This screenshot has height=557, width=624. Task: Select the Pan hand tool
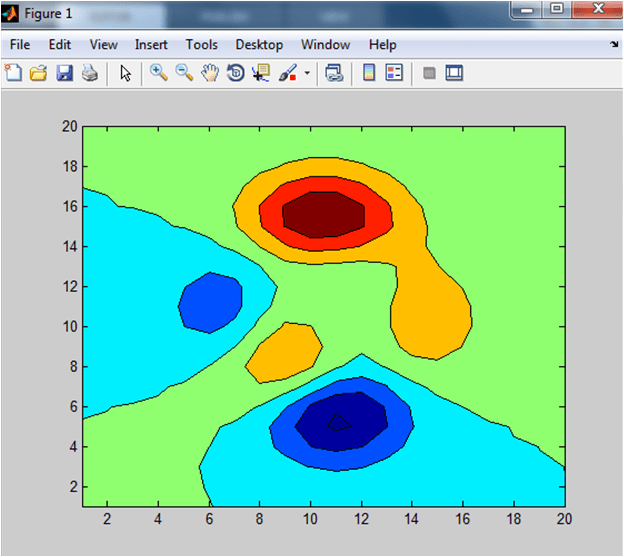click(210, 73)
